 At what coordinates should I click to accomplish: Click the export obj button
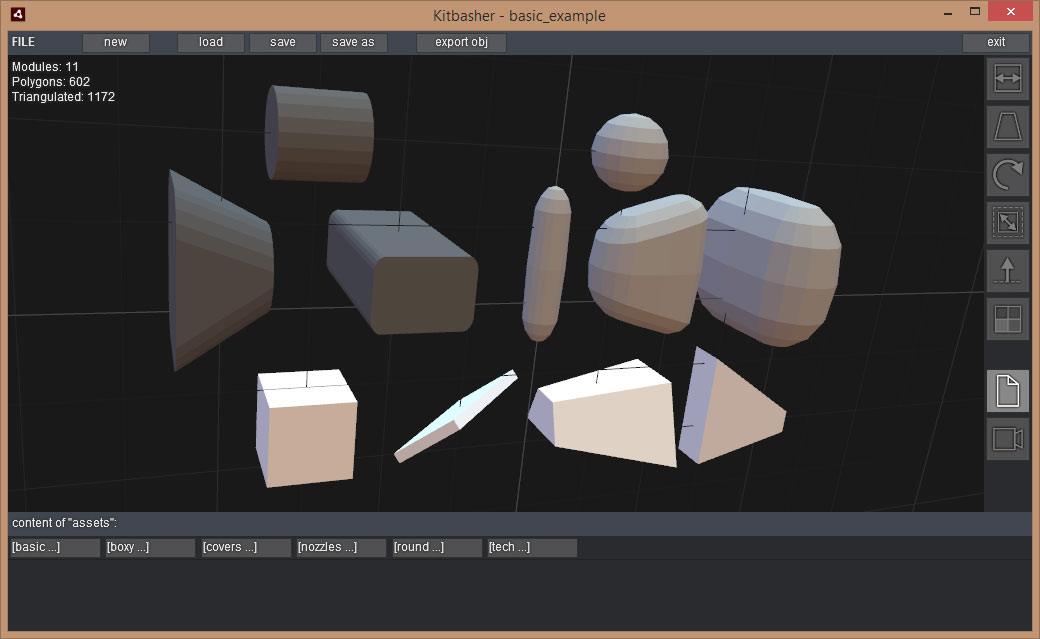pyautogui.click(x=461, y=42)
